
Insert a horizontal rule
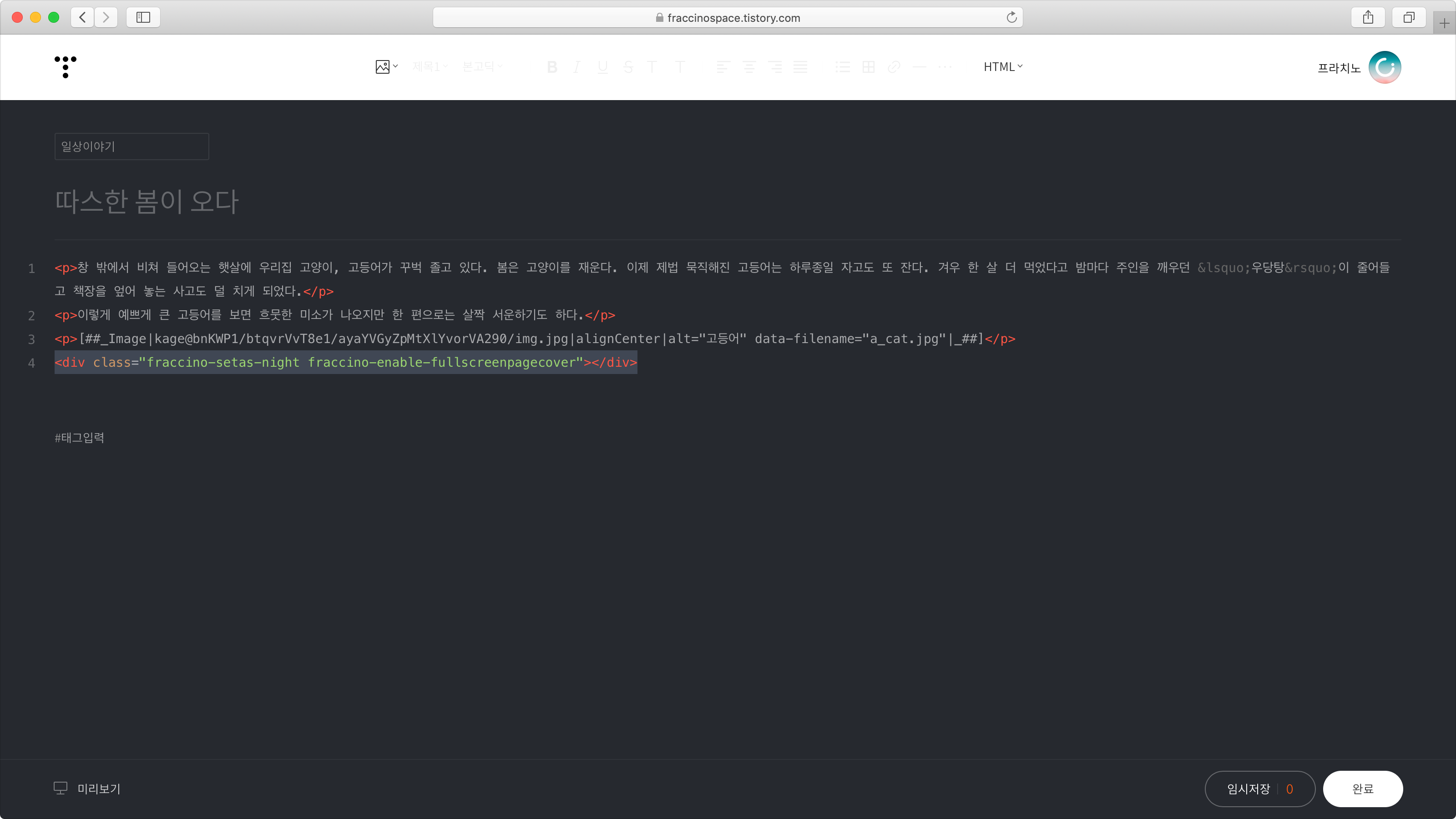pyautogui.click(x=919, y=67)
